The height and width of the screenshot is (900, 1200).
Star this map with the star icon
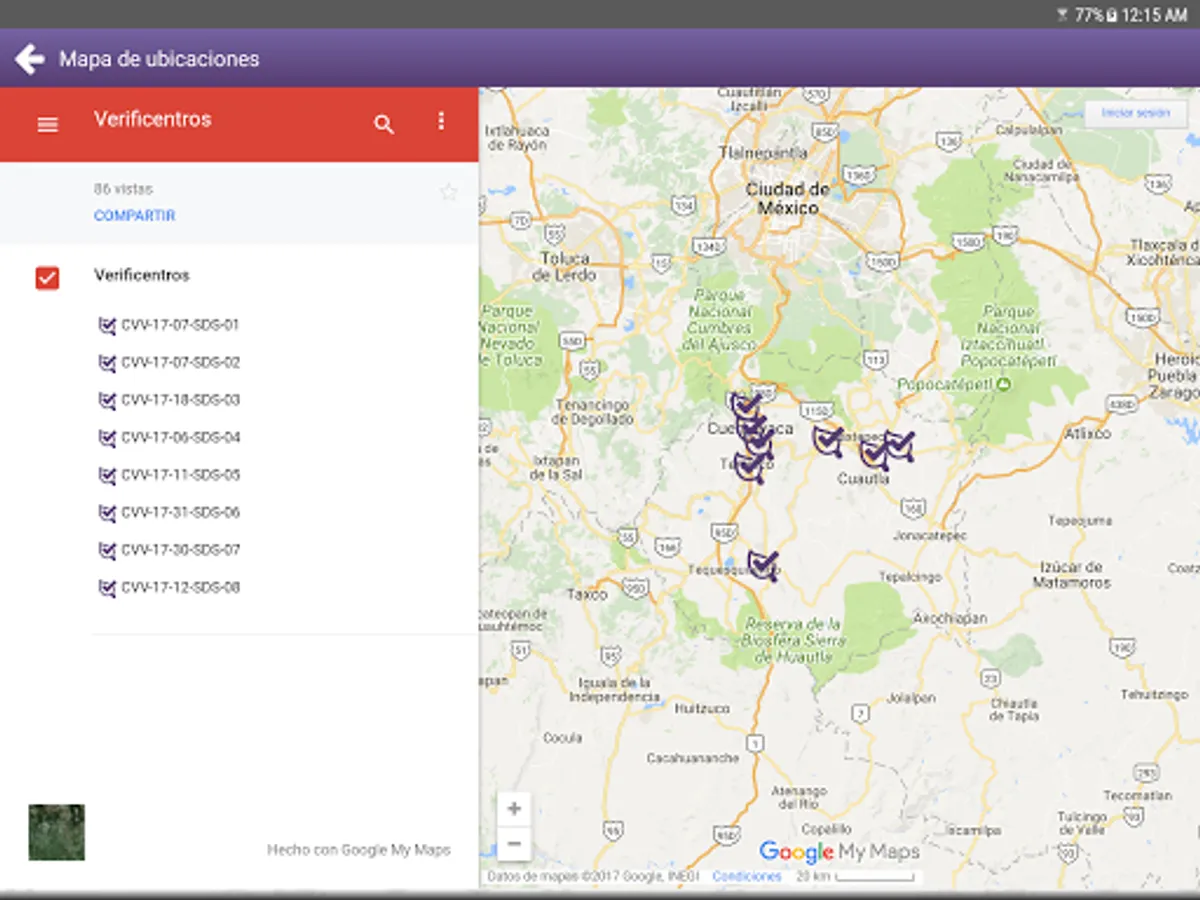click(x=449, y=192)
